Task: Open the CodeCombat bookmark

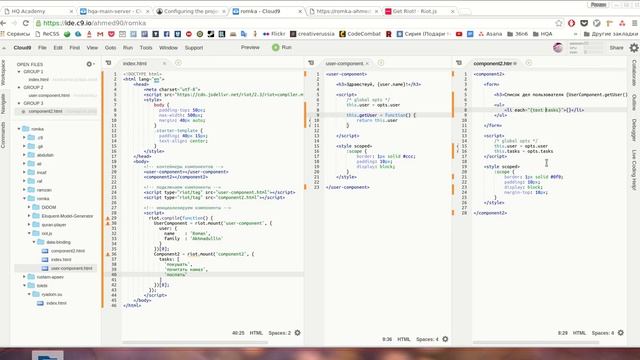Action: [360, 34]
